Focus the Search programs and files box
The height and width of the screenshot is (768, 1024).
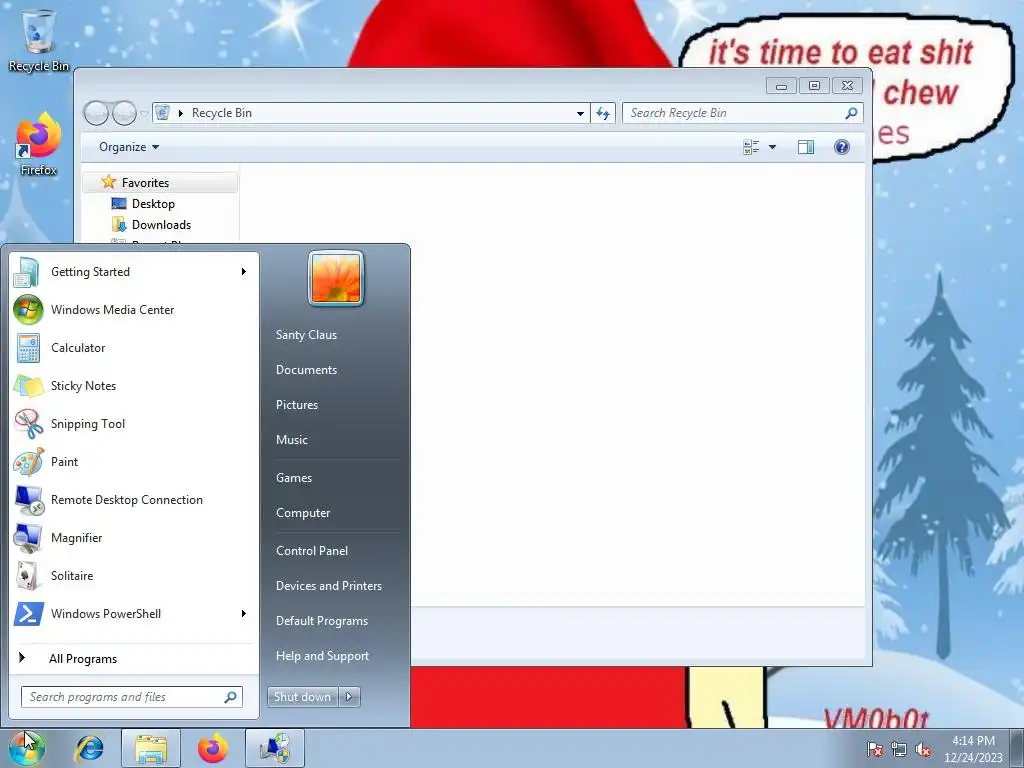pos(131,697)
